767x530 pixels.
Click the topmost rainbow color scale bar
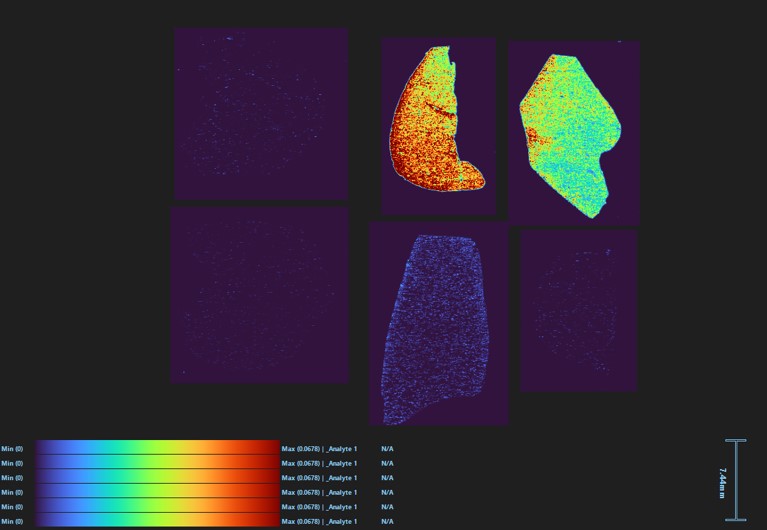point(158,448)
